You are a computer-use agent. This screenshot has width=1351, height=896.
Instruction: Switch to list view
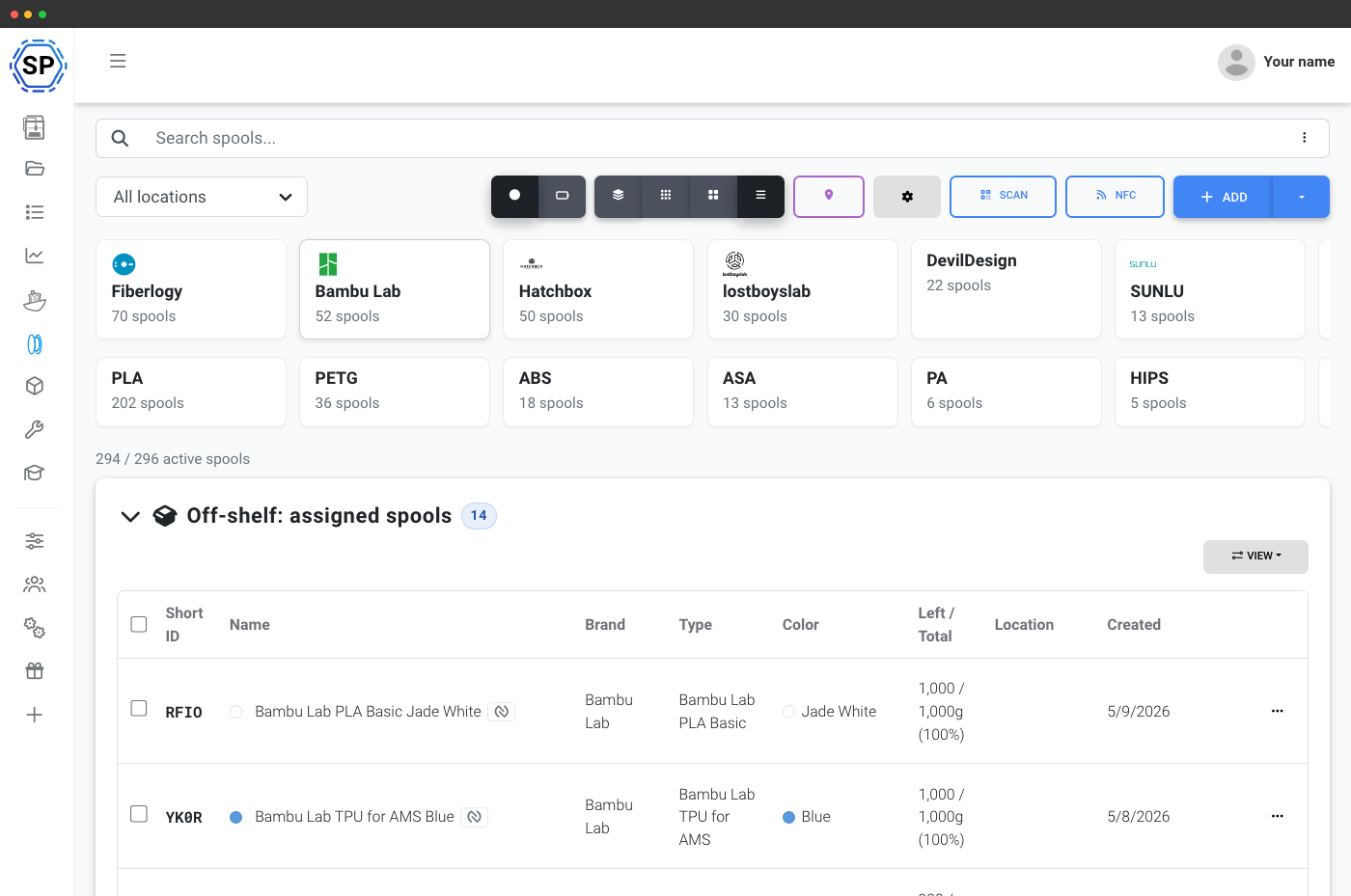tap(760, 196)
